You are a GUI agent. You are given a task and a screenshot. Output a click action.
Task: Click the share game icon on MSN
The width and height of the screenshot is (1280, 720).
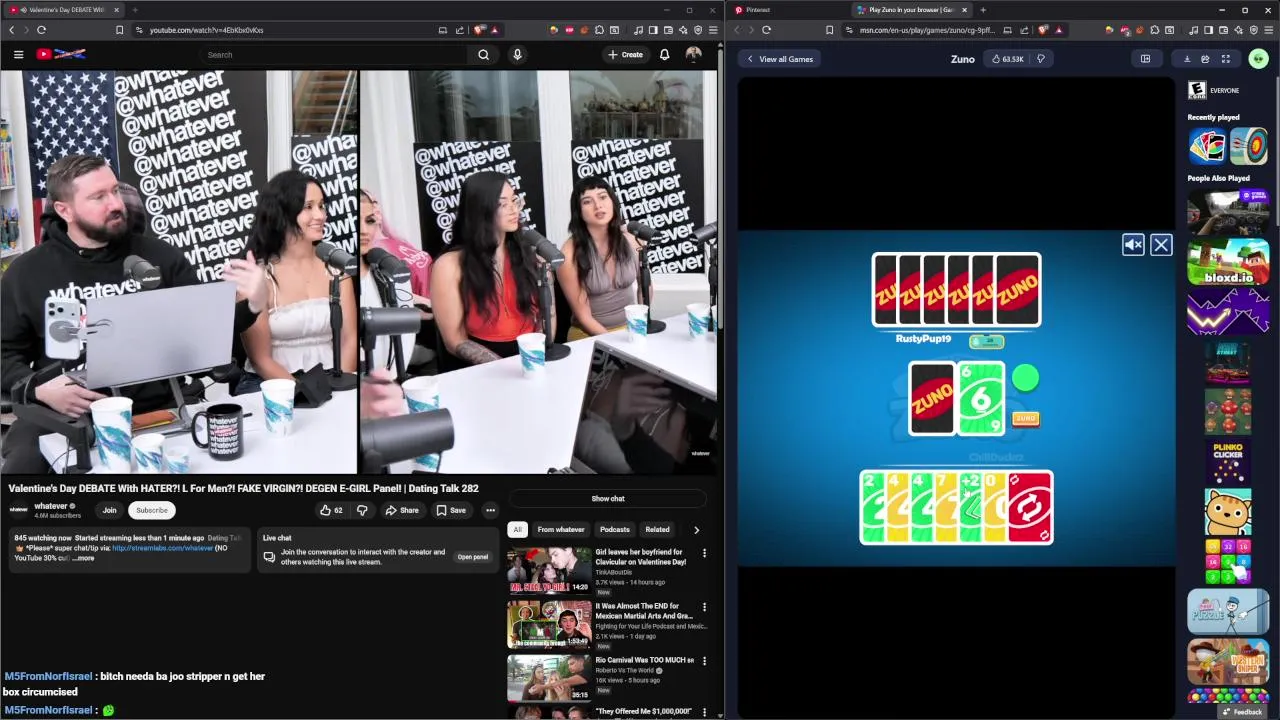pyautogui.click(x=1205, y=59)
